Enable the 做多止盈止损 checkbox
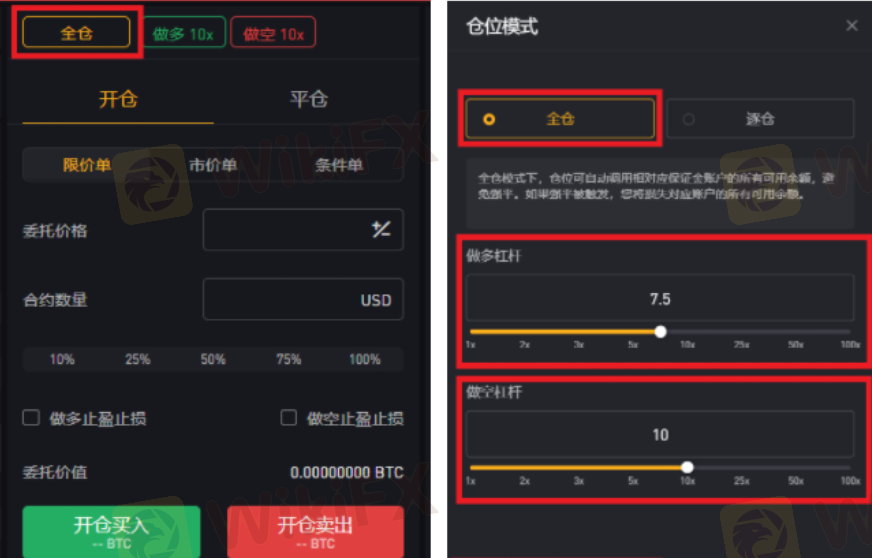 pyautogui.click(x=31, y=418)
